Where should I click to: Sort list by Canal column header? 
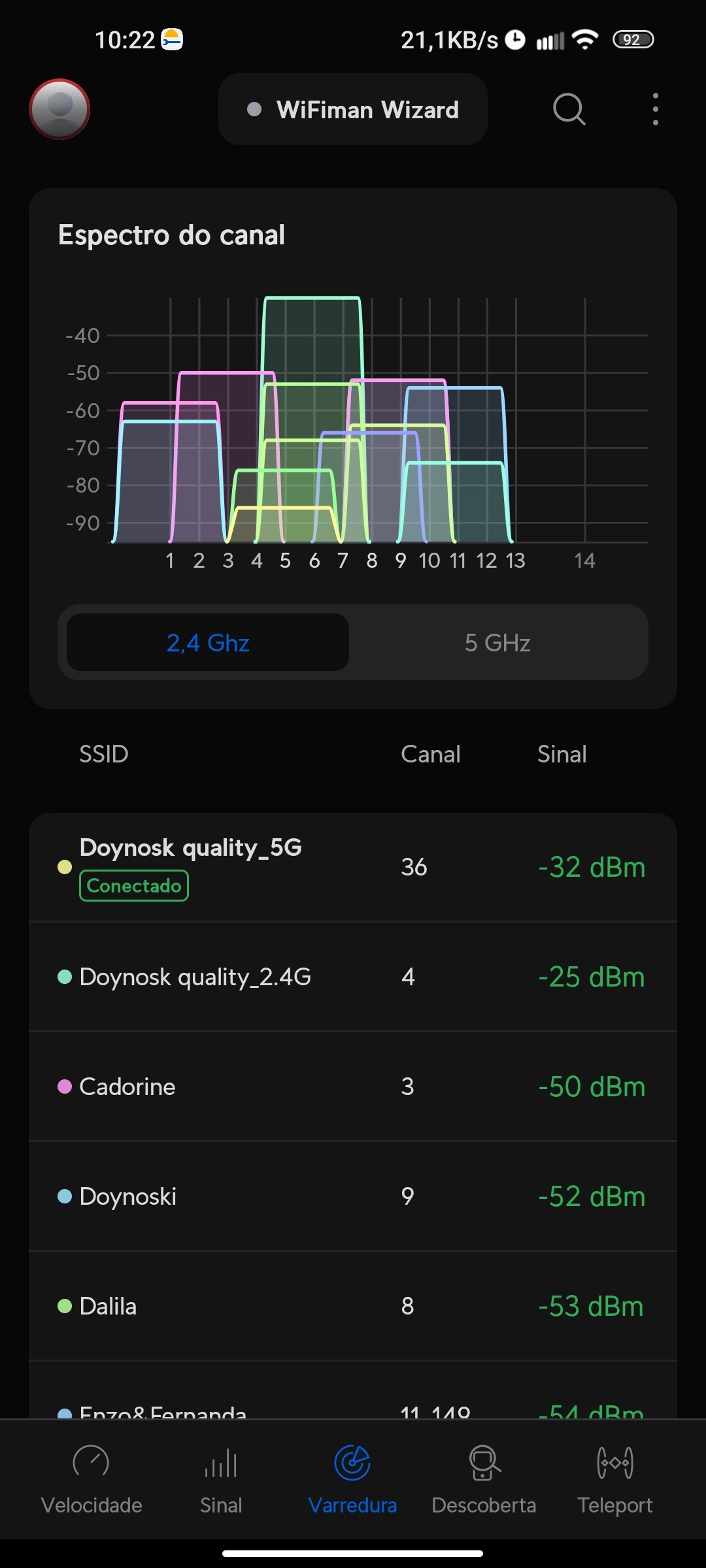point(430,754)
